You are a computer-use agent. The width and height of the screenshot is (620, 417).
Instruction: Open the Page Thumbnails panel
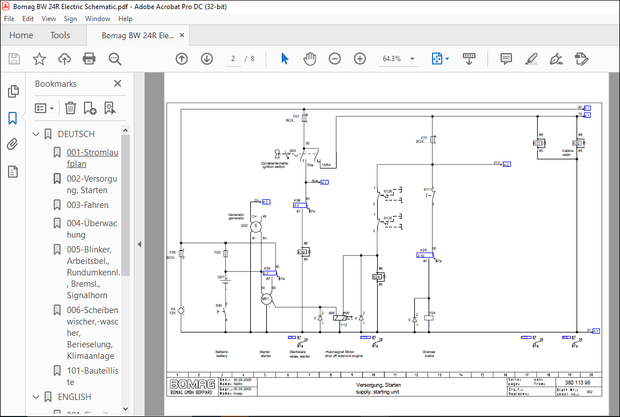[13, 91]
